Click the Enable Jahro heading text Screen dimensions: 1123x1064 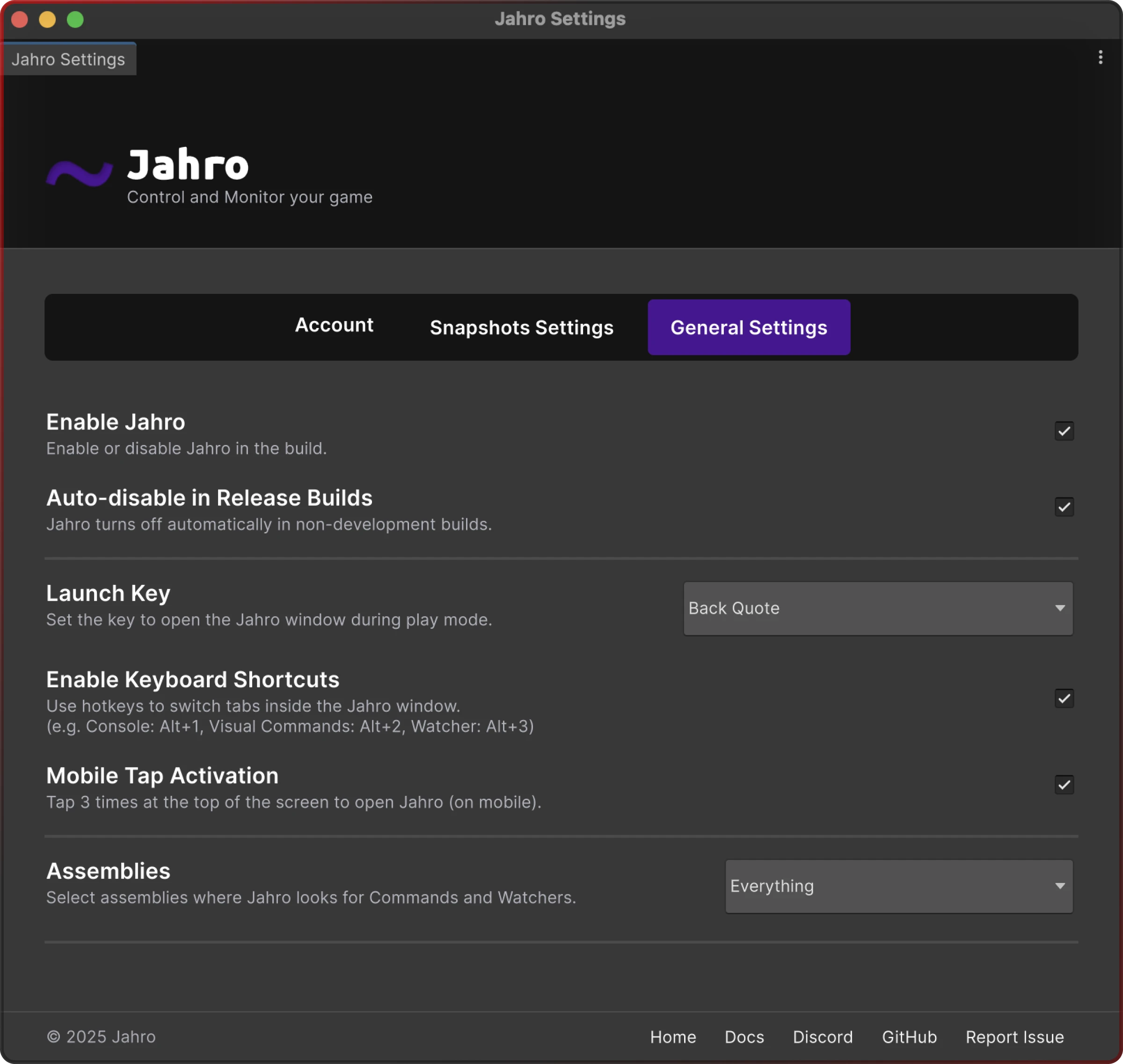(116, 422)
